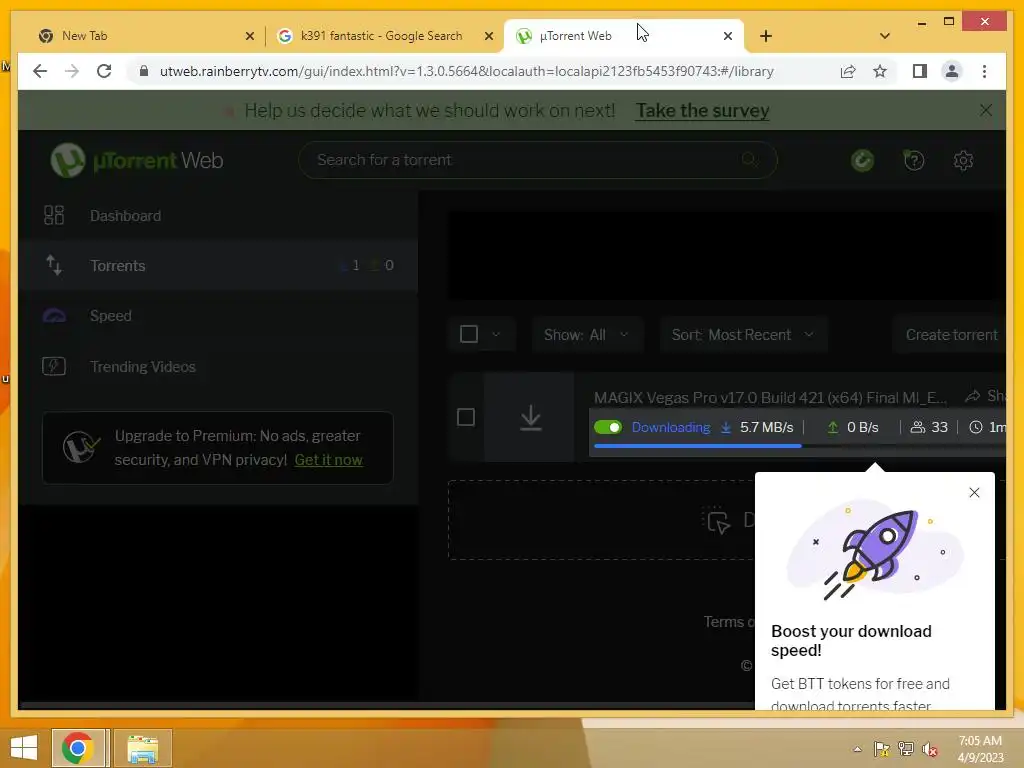Click the blue download progress bar

(x=697, y=446)
